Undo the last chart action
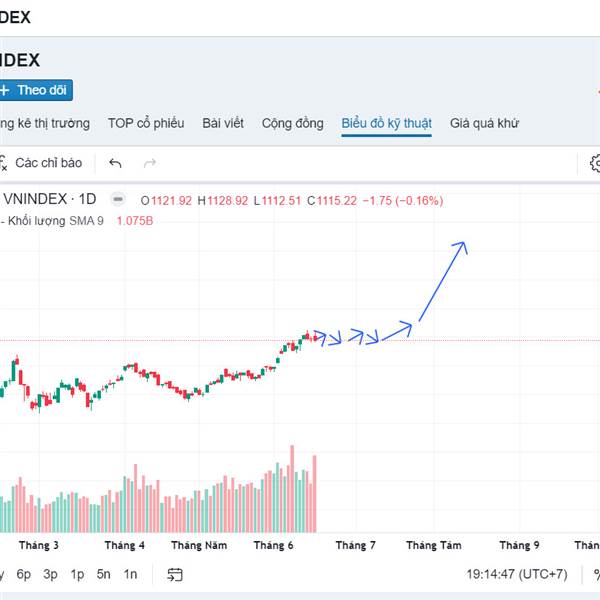The width and height of the screenshot is (600, 600). pos(116,162)
